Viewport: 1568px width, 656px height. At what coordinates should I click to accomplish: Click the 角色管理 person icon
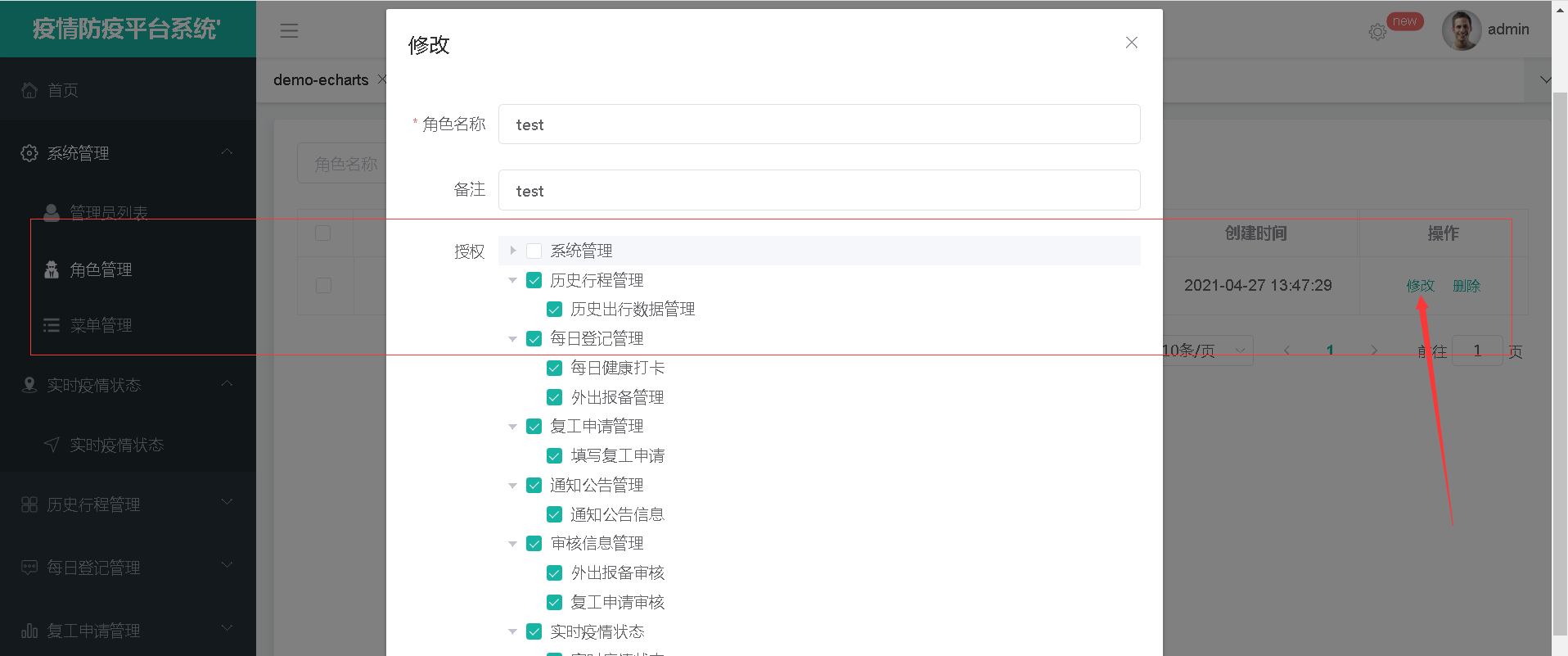52,269
